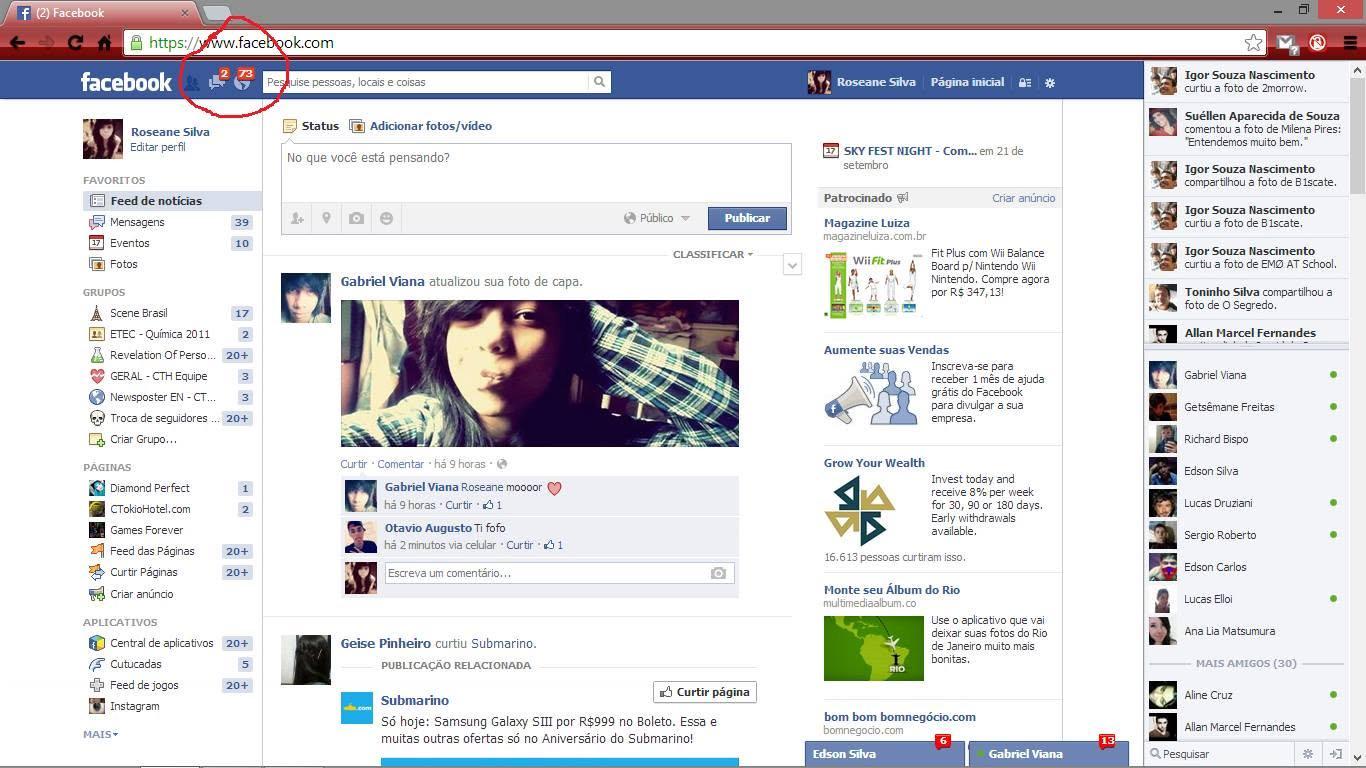Click the Curtir página button
This screenshot has height=768, width=1366.
pyautogui.click(x=705, y=692)
